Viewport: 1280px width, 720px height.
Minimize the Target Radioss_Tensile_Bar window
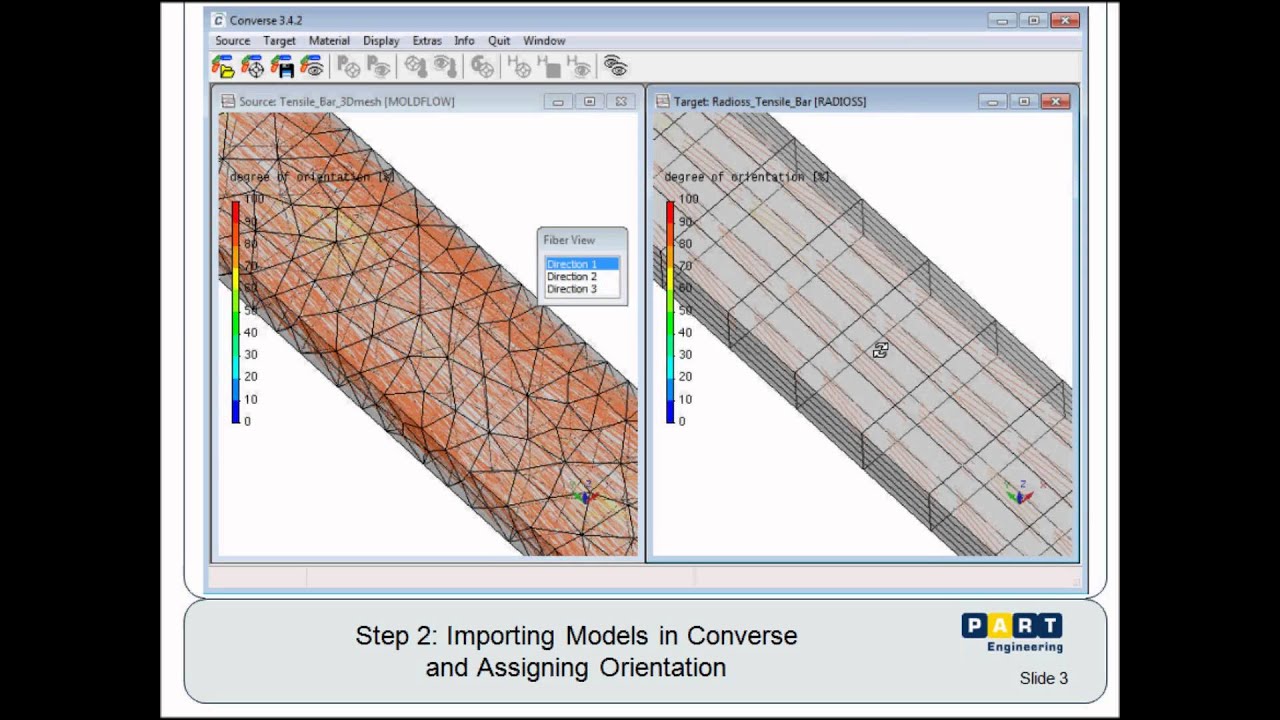992,102
